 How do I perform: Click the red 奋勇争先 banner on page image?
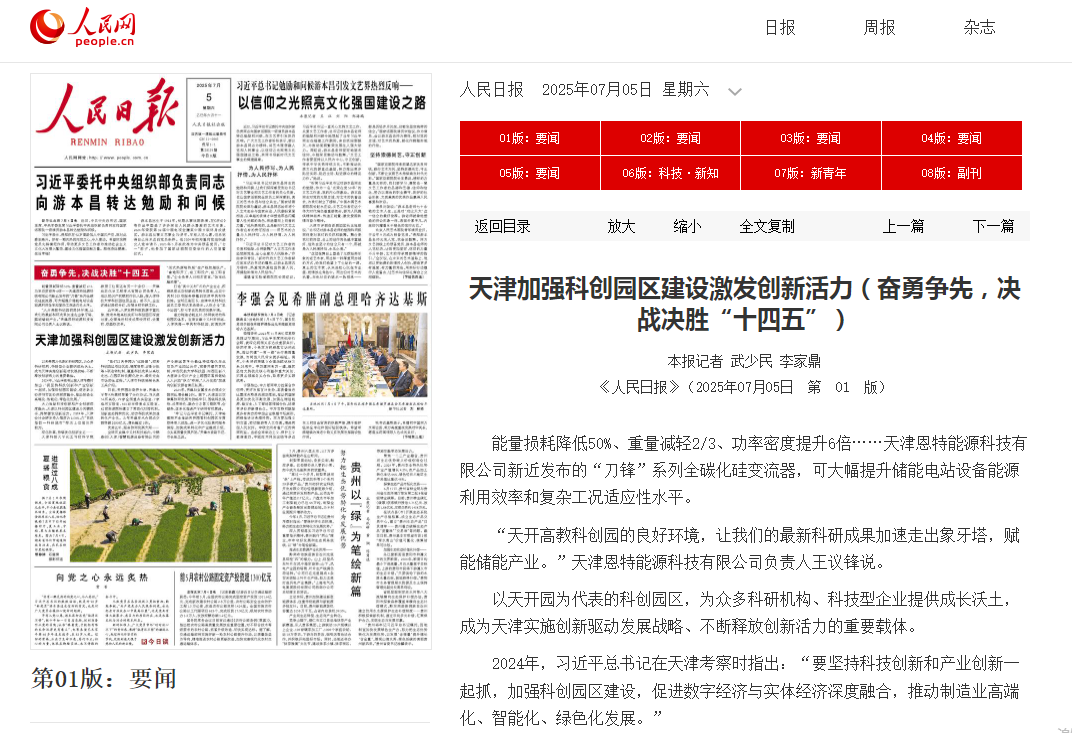(96, 273)
